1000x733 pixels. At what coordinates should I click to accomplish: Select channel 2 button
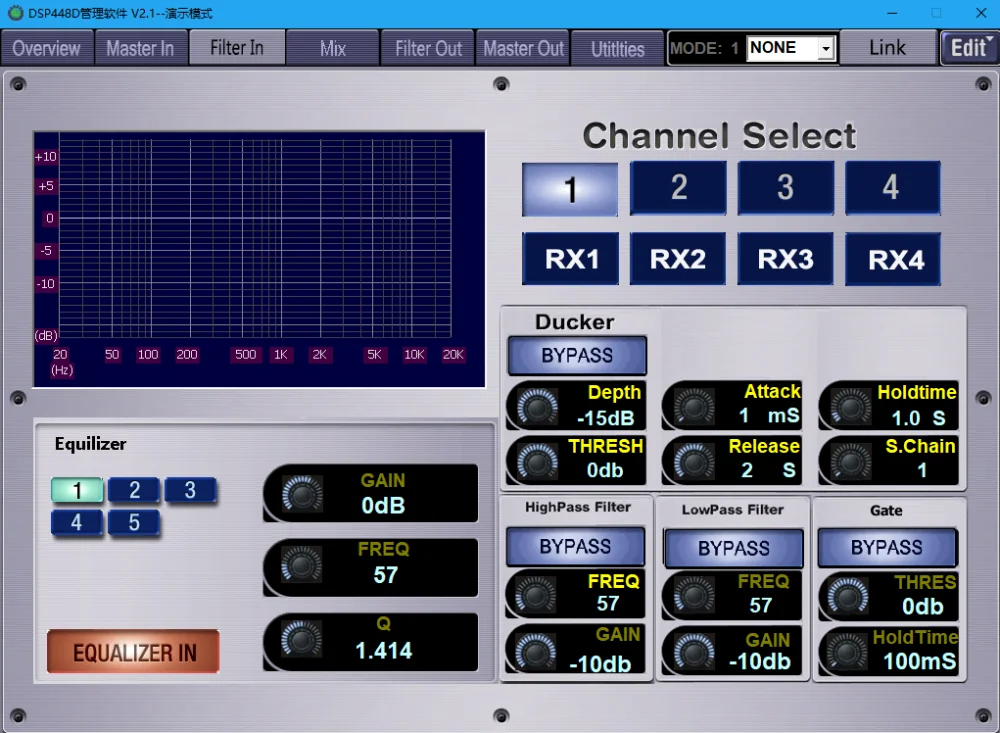tap(678, 188)
